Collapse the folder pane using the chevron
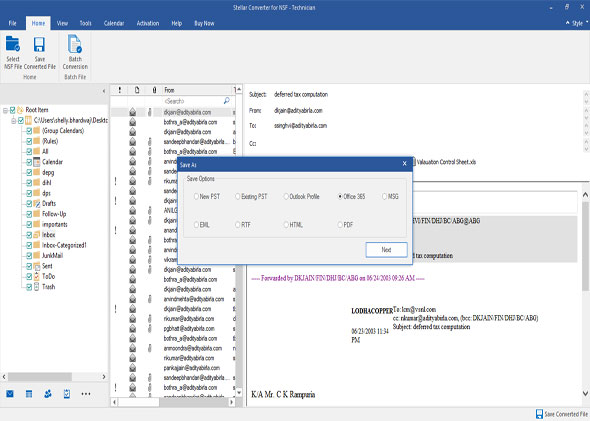590x421 pixels. click(x=104, y=91)
